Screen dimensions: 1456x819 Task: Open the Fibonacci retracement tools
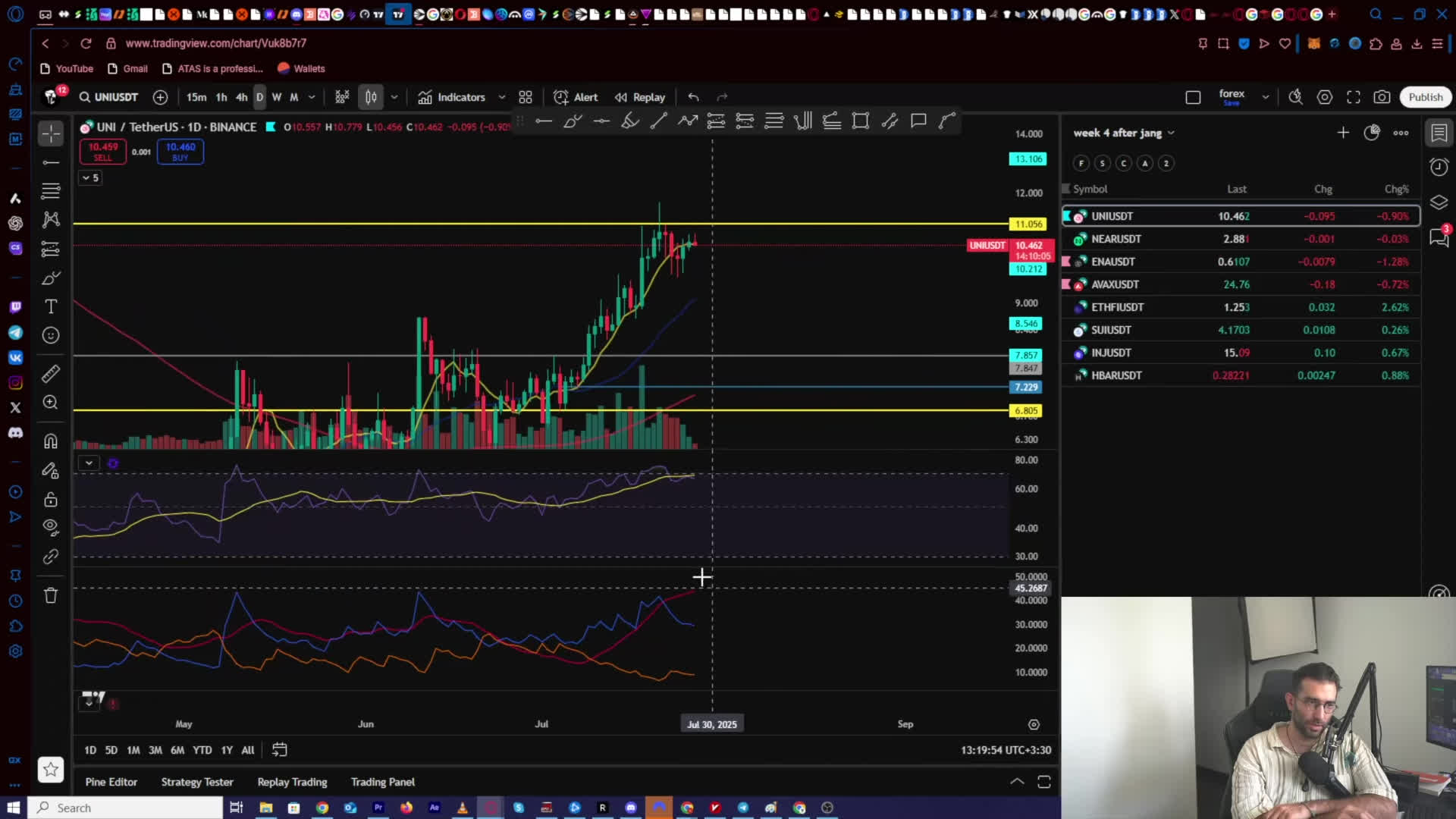pos(51,191)
